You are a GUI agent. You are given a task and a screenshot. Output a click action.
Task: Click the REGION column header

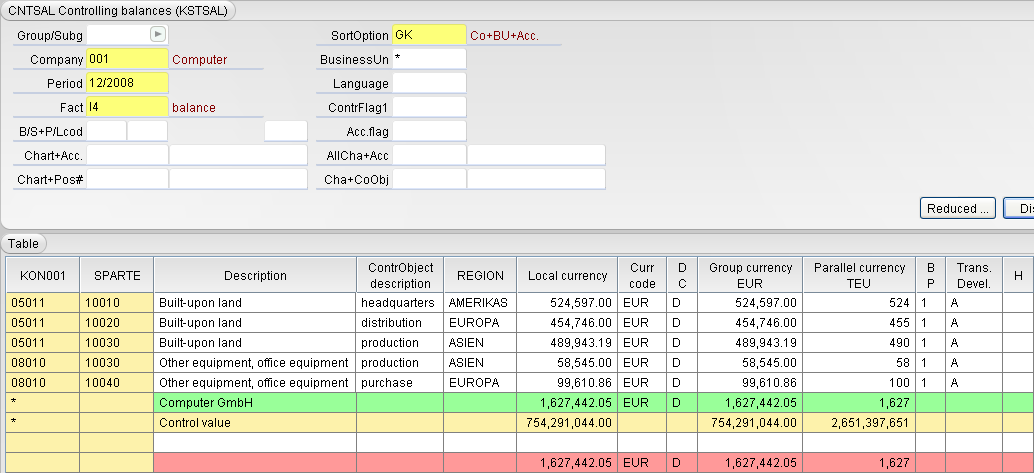pyautogui.click(x=481, y=276)
